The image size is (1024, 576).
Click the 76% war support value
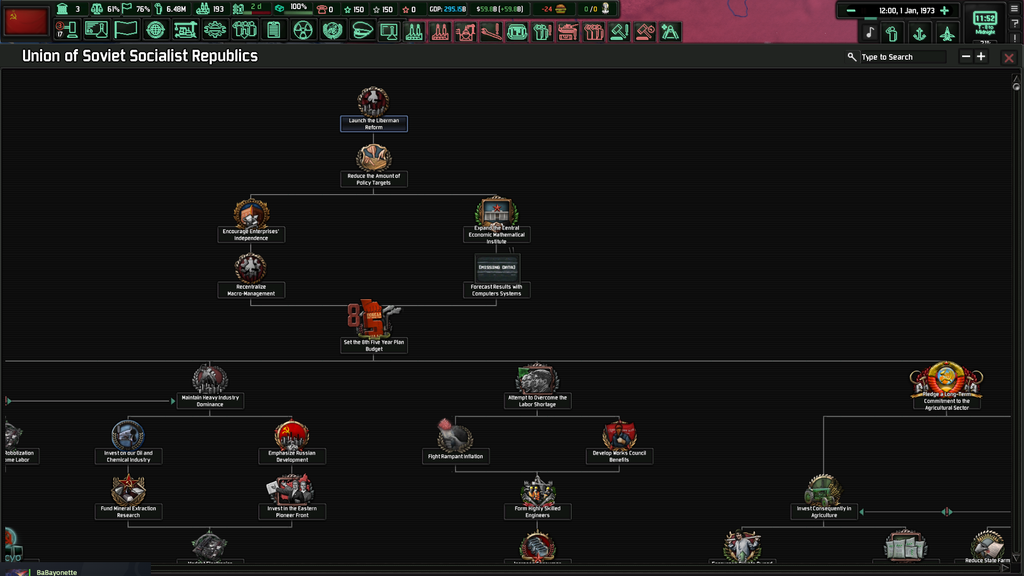(143, 9)
